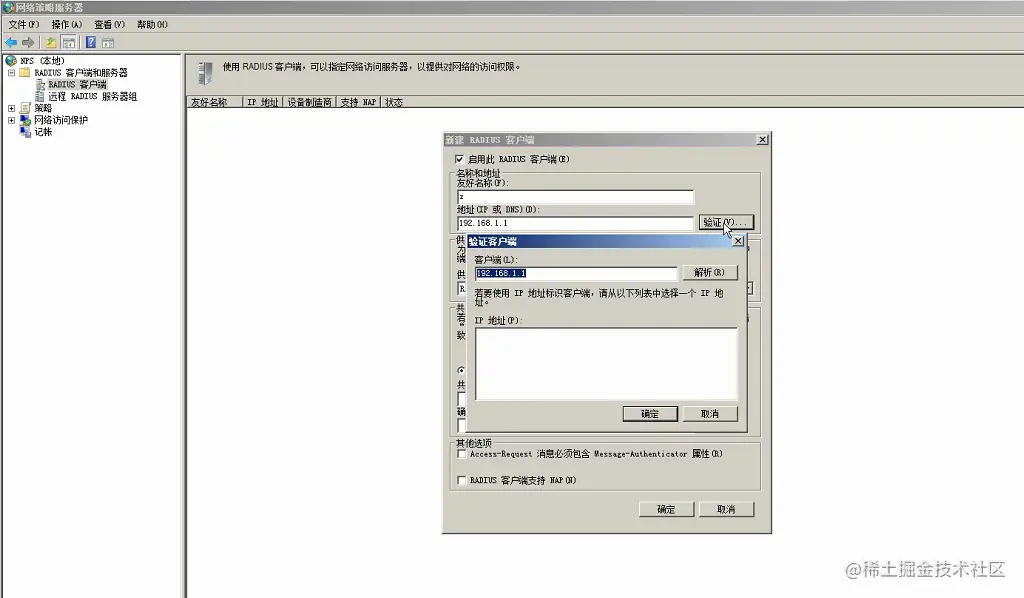Check the Access-Request Message-Authenticator option
This screenshot has width=1024, height=598.
point(462,454)
